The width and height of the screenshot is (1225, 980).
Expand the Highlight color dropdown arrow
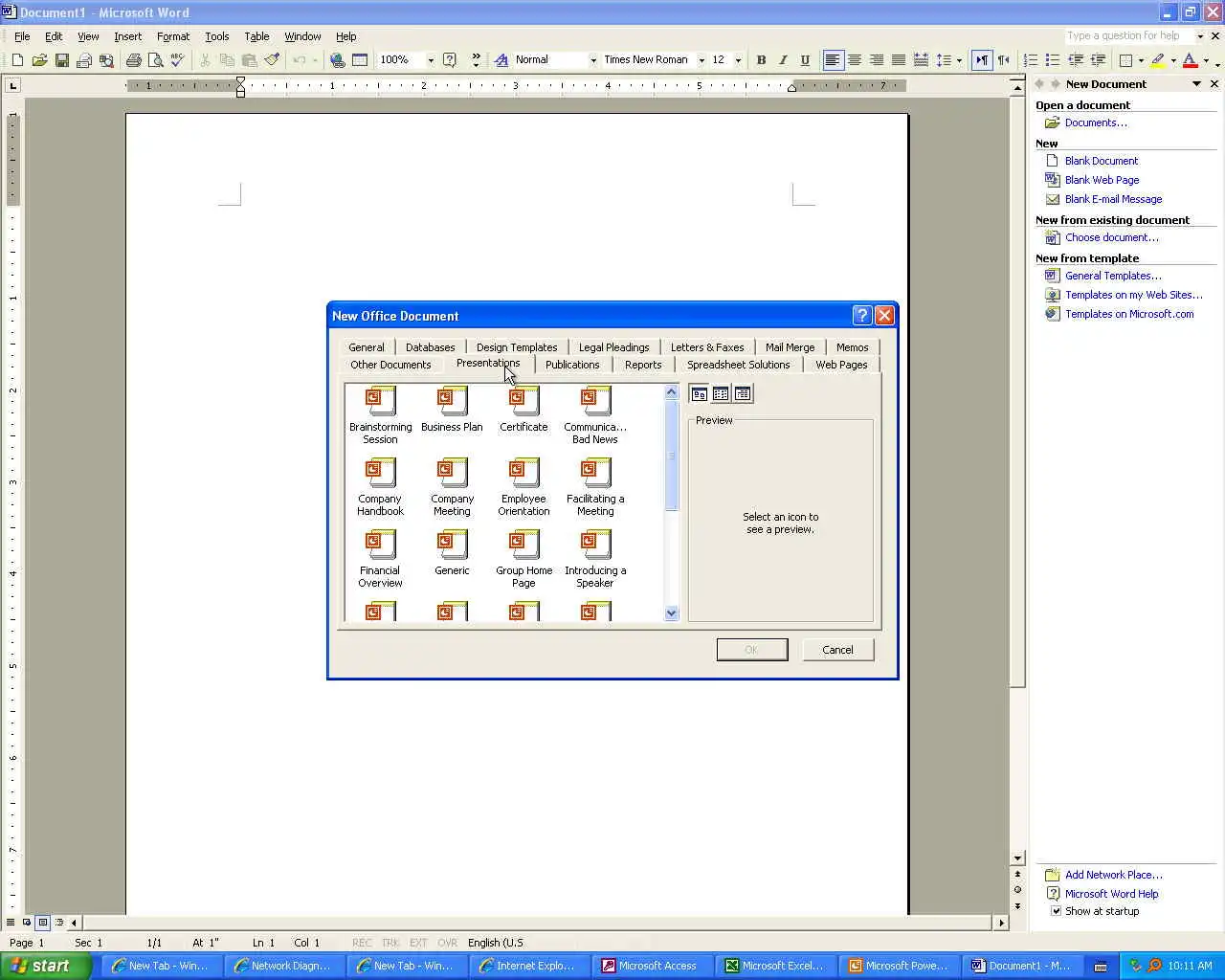pos(1173,60)
